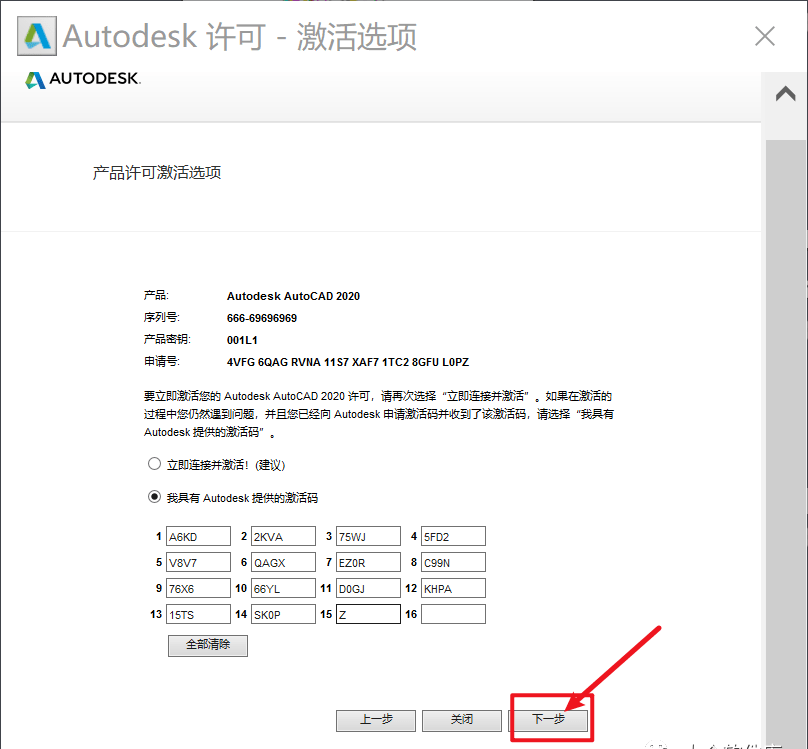Click activation code field 1 containing A6KD
Viewport: 808px width, 749px height.
[198, 537]
